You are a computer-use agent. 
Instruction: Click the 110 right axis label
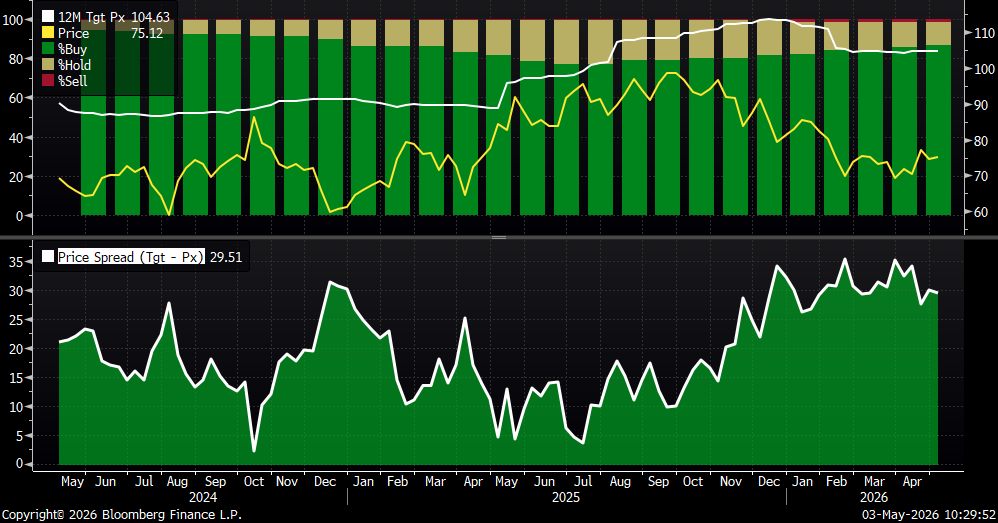984,33
